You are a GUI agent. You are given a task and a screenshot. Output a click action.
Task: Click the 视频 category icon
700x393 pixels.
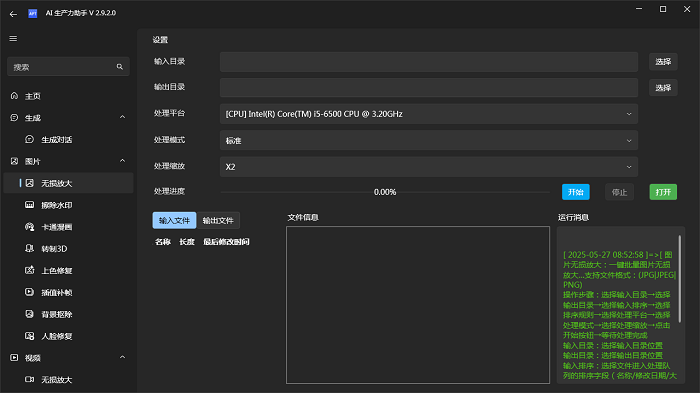pos(14,358)
